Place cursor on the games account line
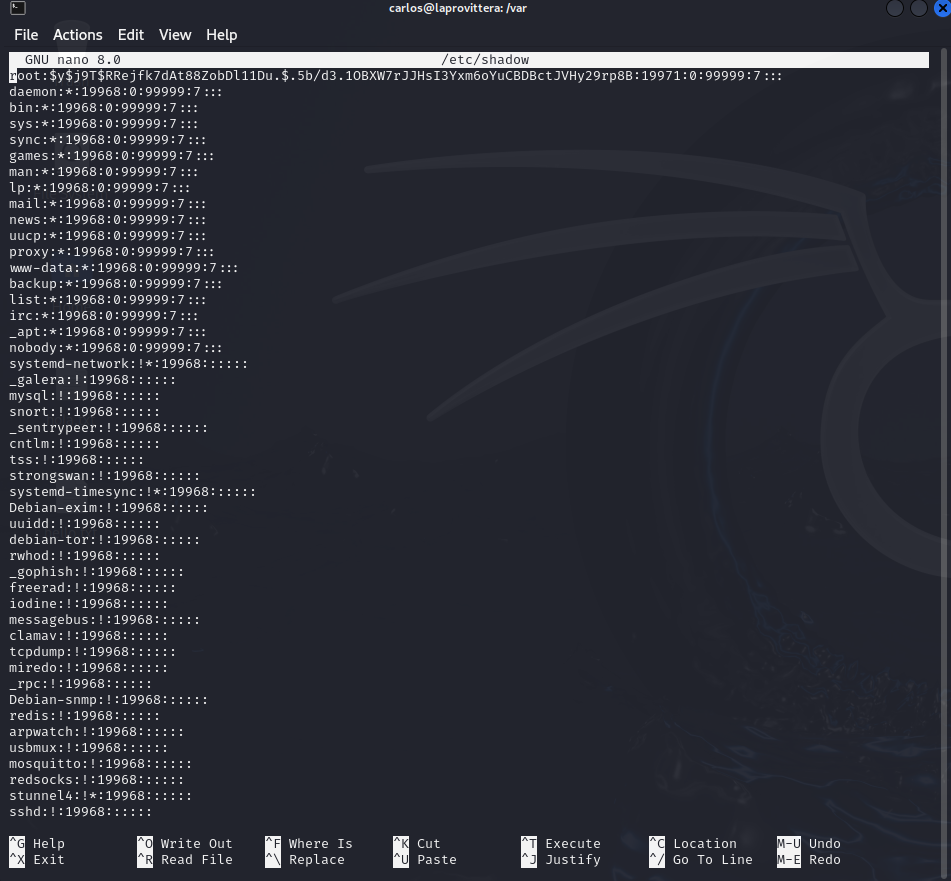The image size is (951, 881). 112,156
